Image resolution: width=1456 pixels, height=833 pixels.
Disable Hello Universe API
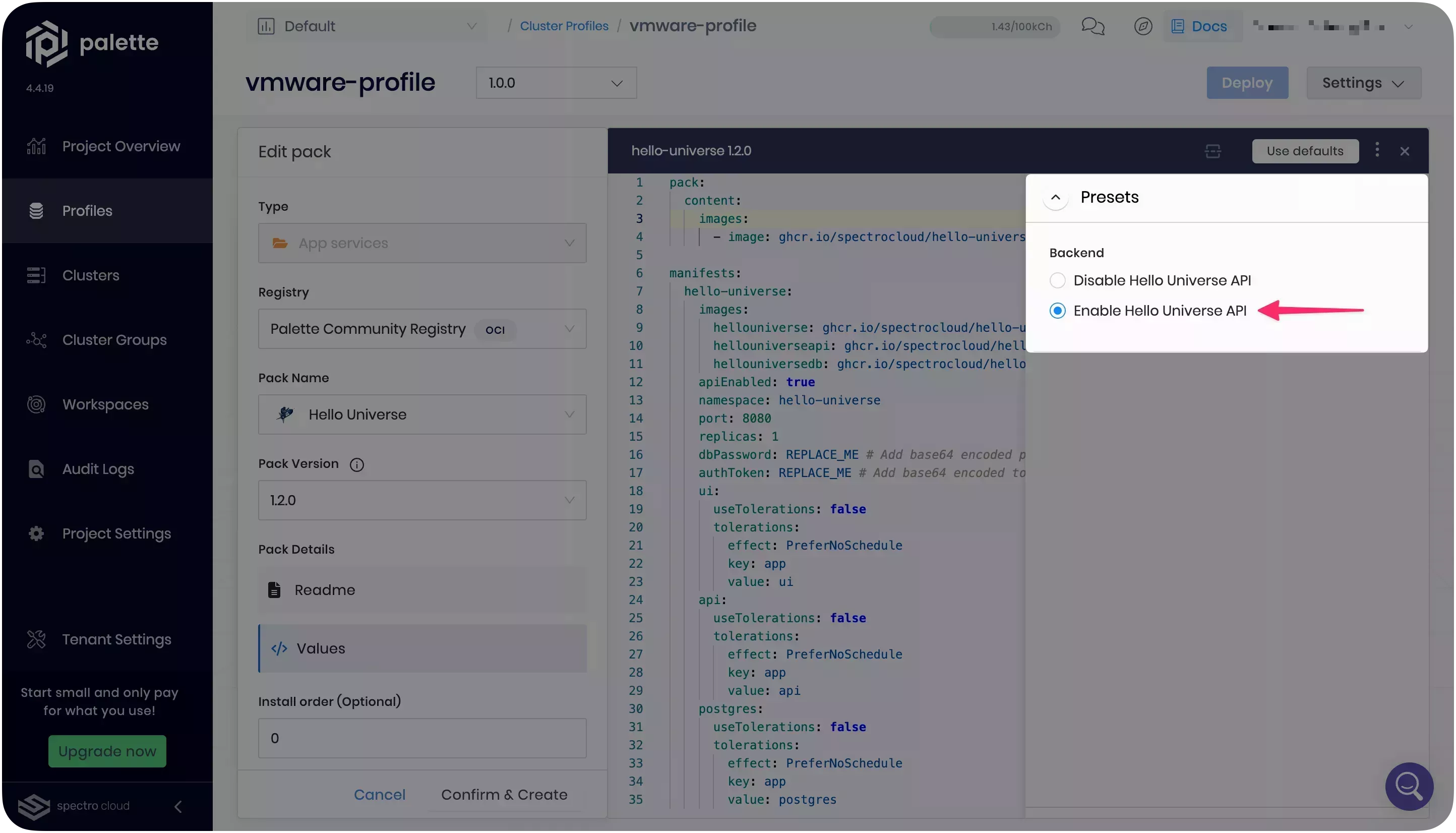(1058, 280)
